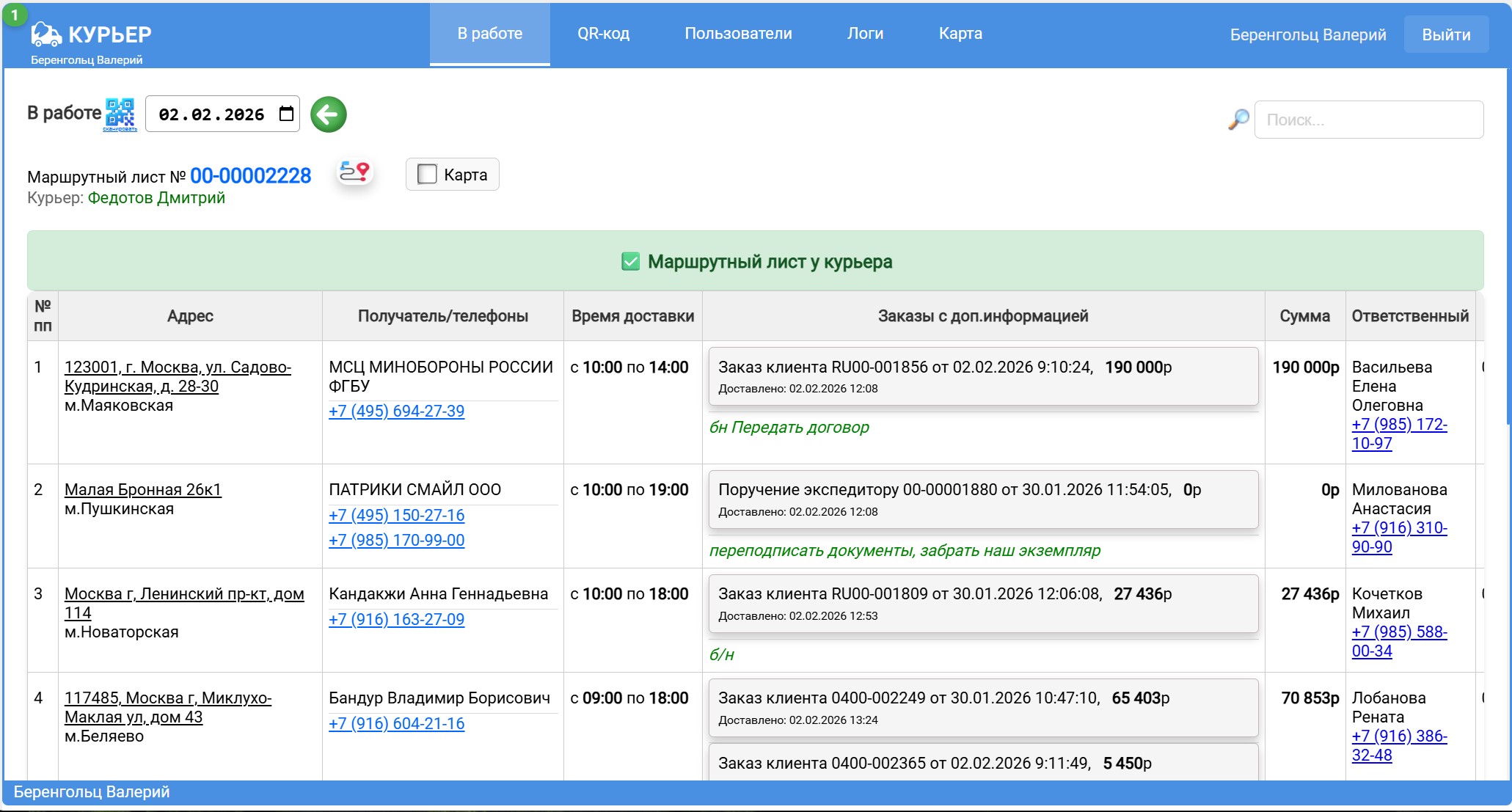Screen dimensions: 1512x812
Task: Open address Ленинский пр-кт, дом 114
Action: pos(184,603)
